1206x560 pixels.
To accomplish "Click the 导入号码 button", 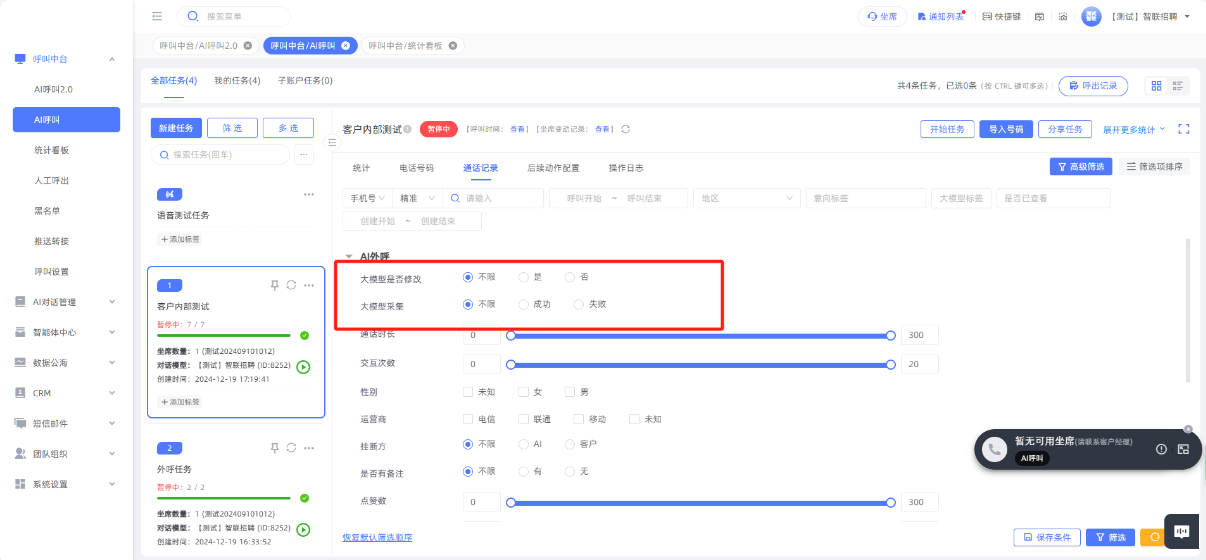I will coord(1005,129).
